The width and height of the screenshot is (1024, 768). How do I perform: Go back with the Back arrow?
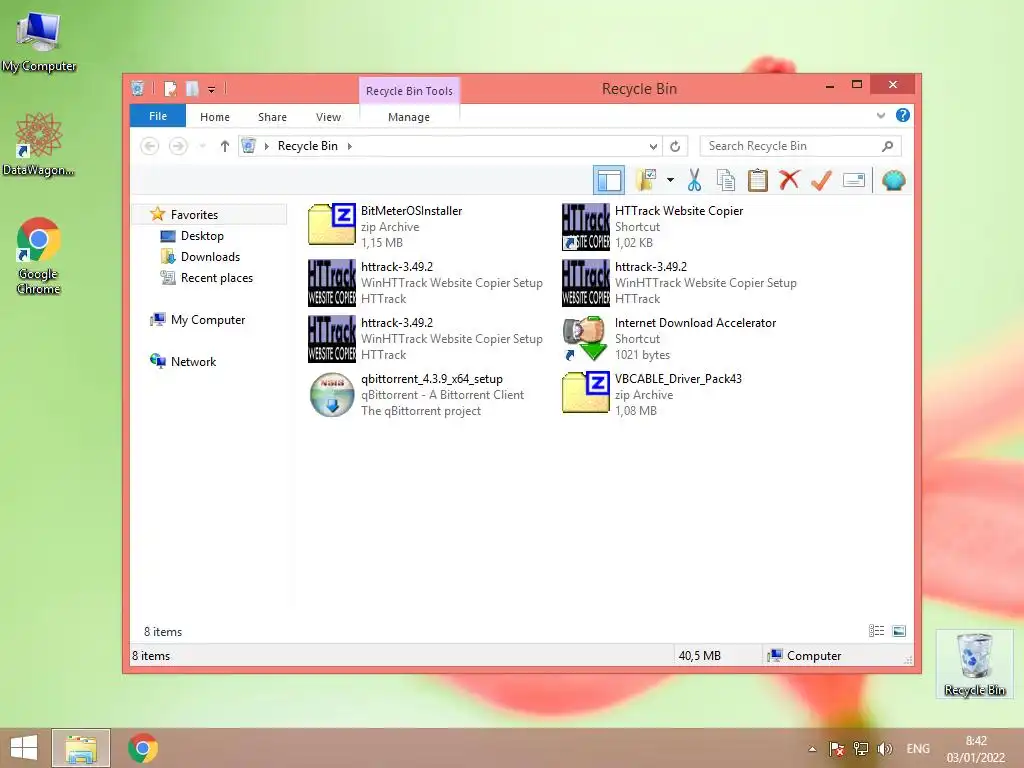point(150,146)
